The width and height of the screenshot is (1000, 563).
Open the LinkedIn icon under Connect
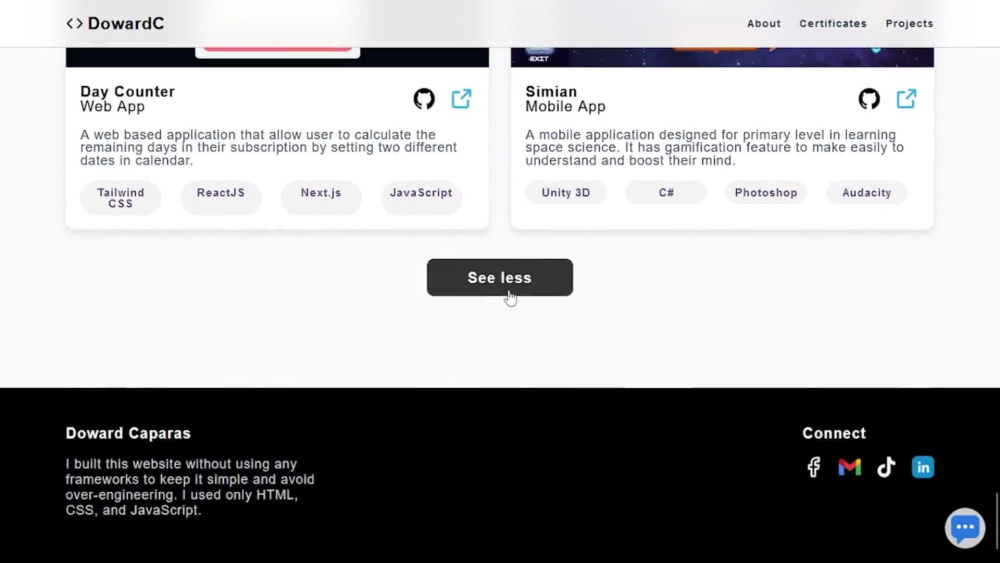click(923, 467)
